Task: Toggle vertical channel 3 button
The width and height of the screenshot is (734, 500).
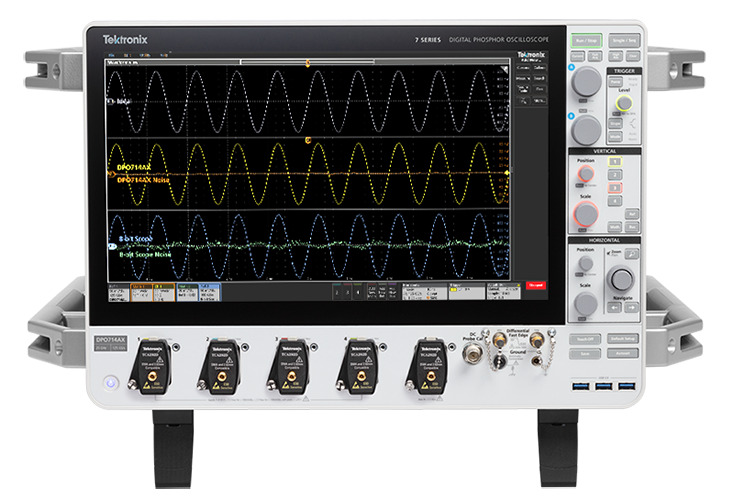Action: (x=615, y=188)
